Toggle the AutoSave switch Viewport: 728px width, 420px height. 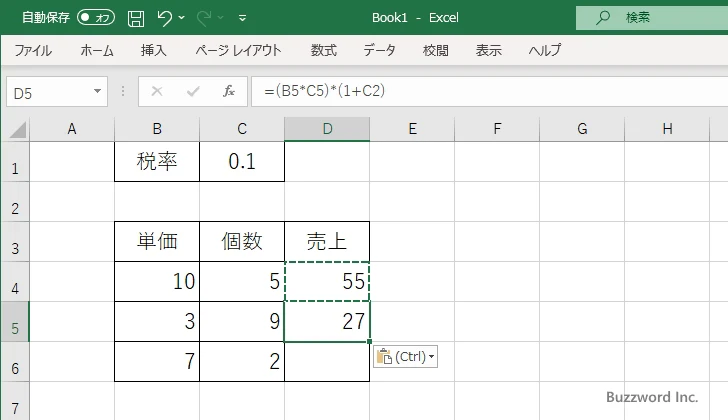96,18
